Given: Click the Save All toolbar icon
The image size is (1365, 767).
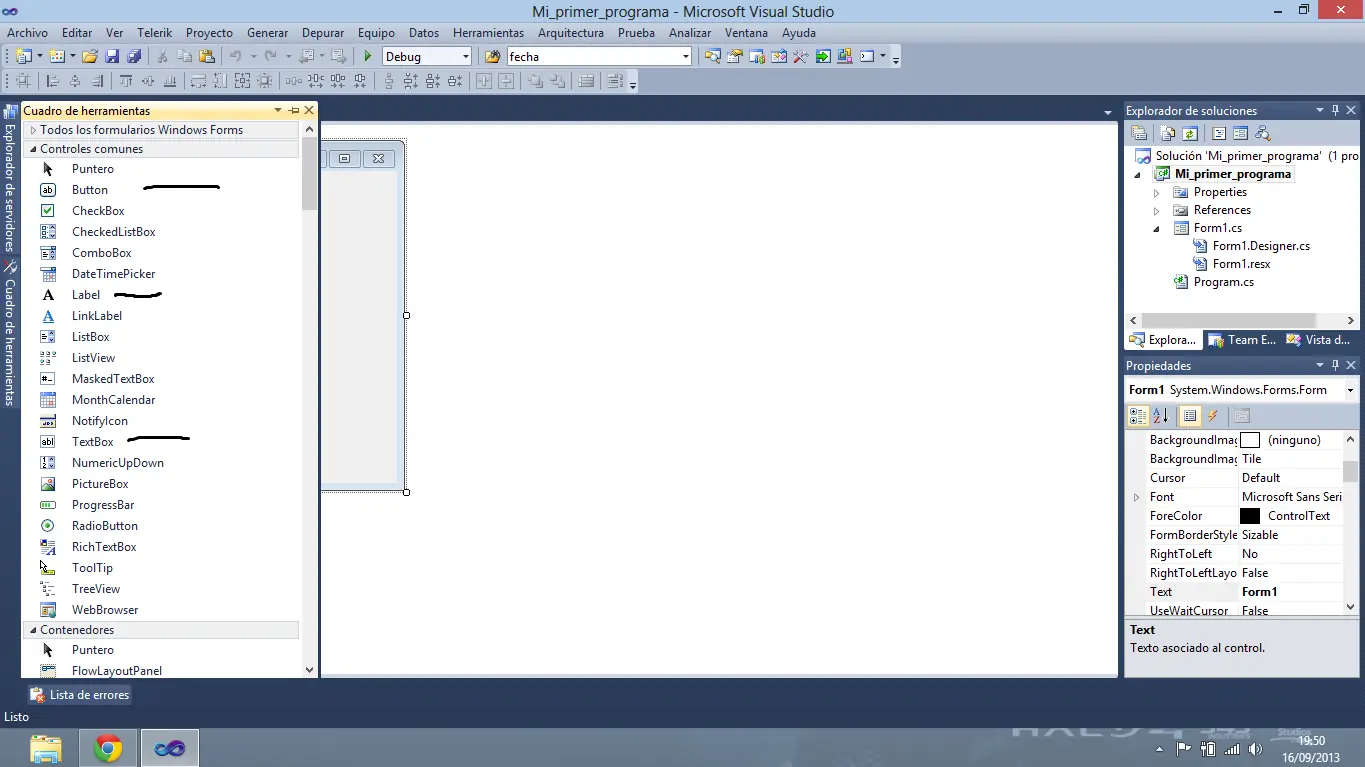Looking at the screenshot, I should pyautogui.click(x=133, y=57).
